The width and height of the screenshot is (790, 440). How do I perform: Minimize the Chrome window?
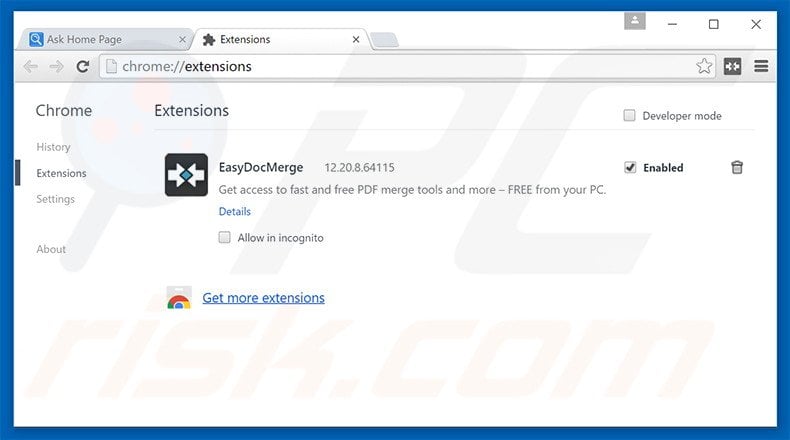tap(673, 24)
